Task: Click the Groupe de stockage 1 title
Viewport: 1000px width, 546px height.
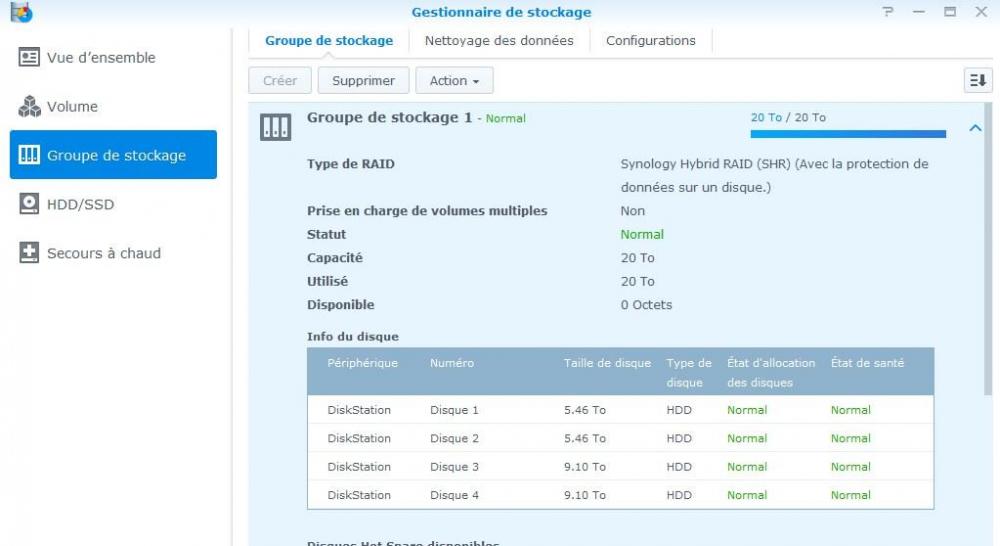Action: (x=390, y=117)
